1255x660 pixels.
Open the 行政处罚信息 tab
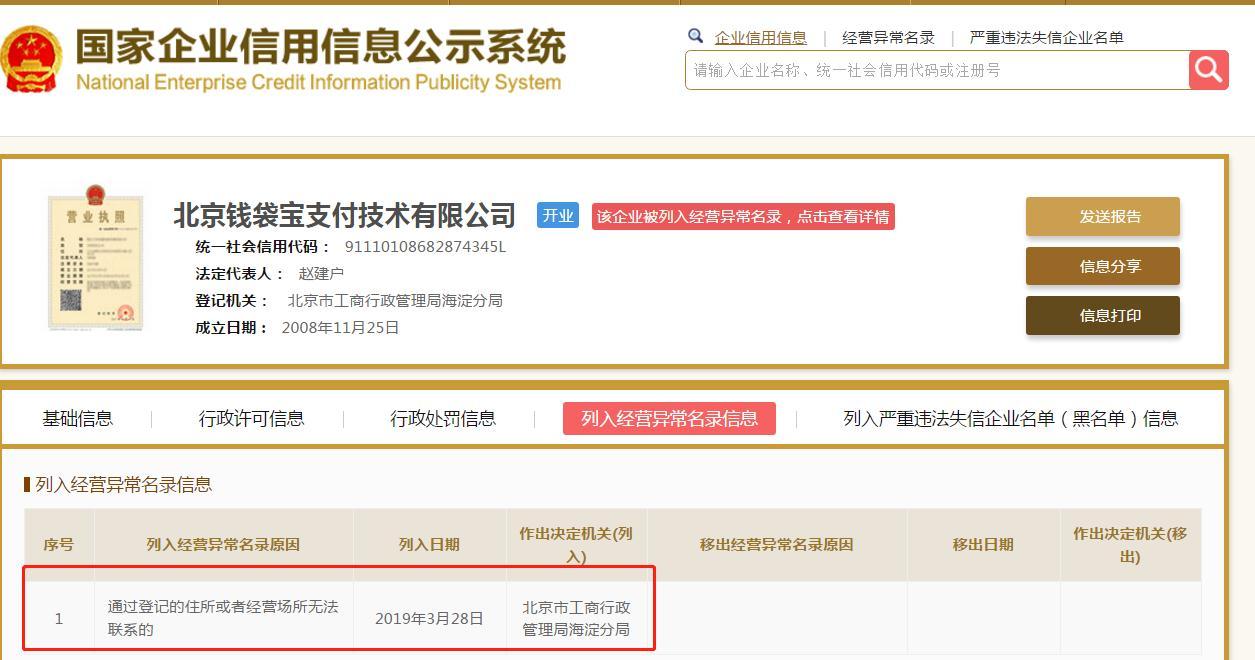tap(442, 419)
